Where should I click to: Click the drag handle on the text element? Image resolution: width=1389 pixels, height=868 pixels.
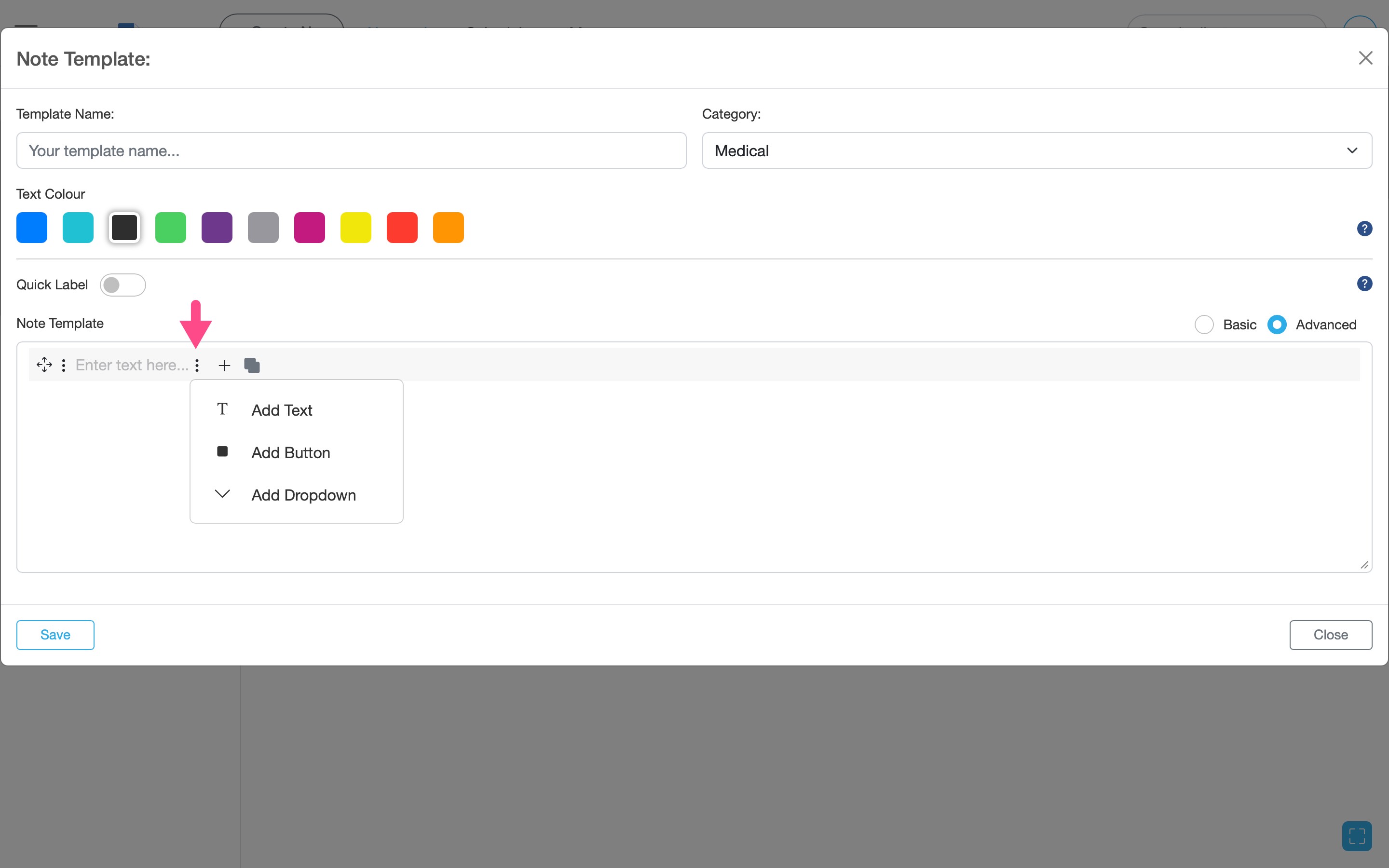tap(44, 365)
